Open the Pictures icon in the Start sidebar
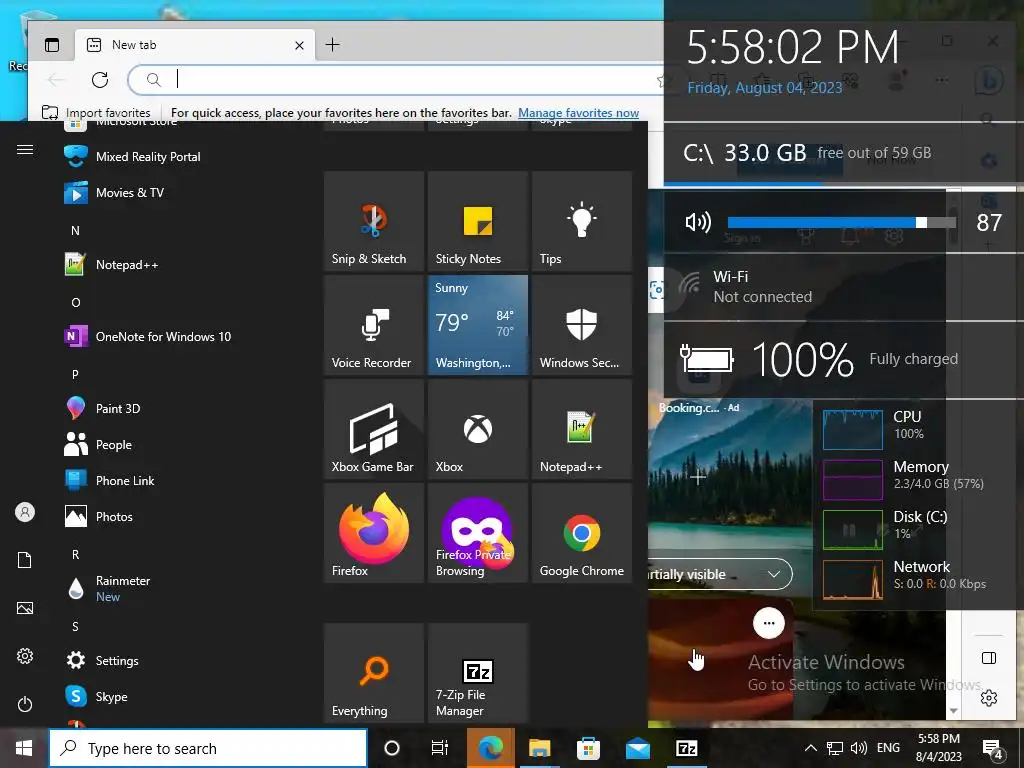This screenshot has height=768, width=1024. 25,608
